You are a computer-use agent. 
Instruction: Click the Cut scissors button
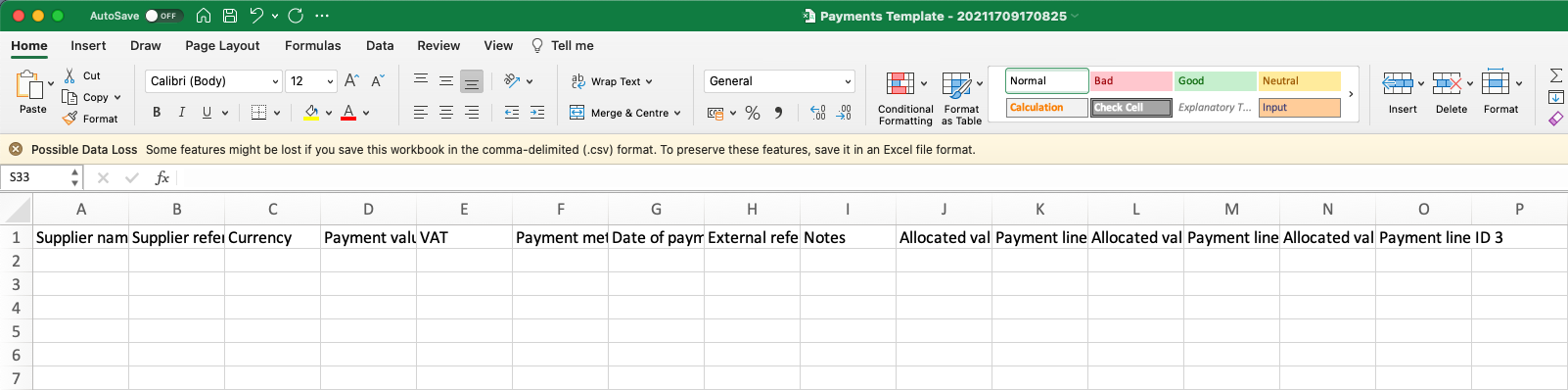82,75
